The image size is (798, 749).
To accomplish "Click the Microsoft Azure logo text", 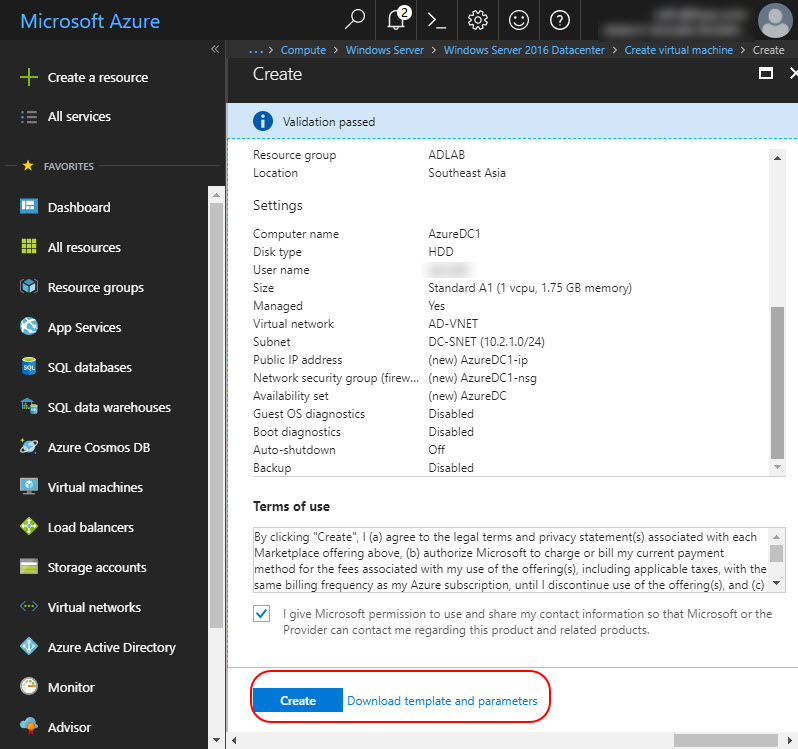I will pyautogui.click(x=90, y=21).
